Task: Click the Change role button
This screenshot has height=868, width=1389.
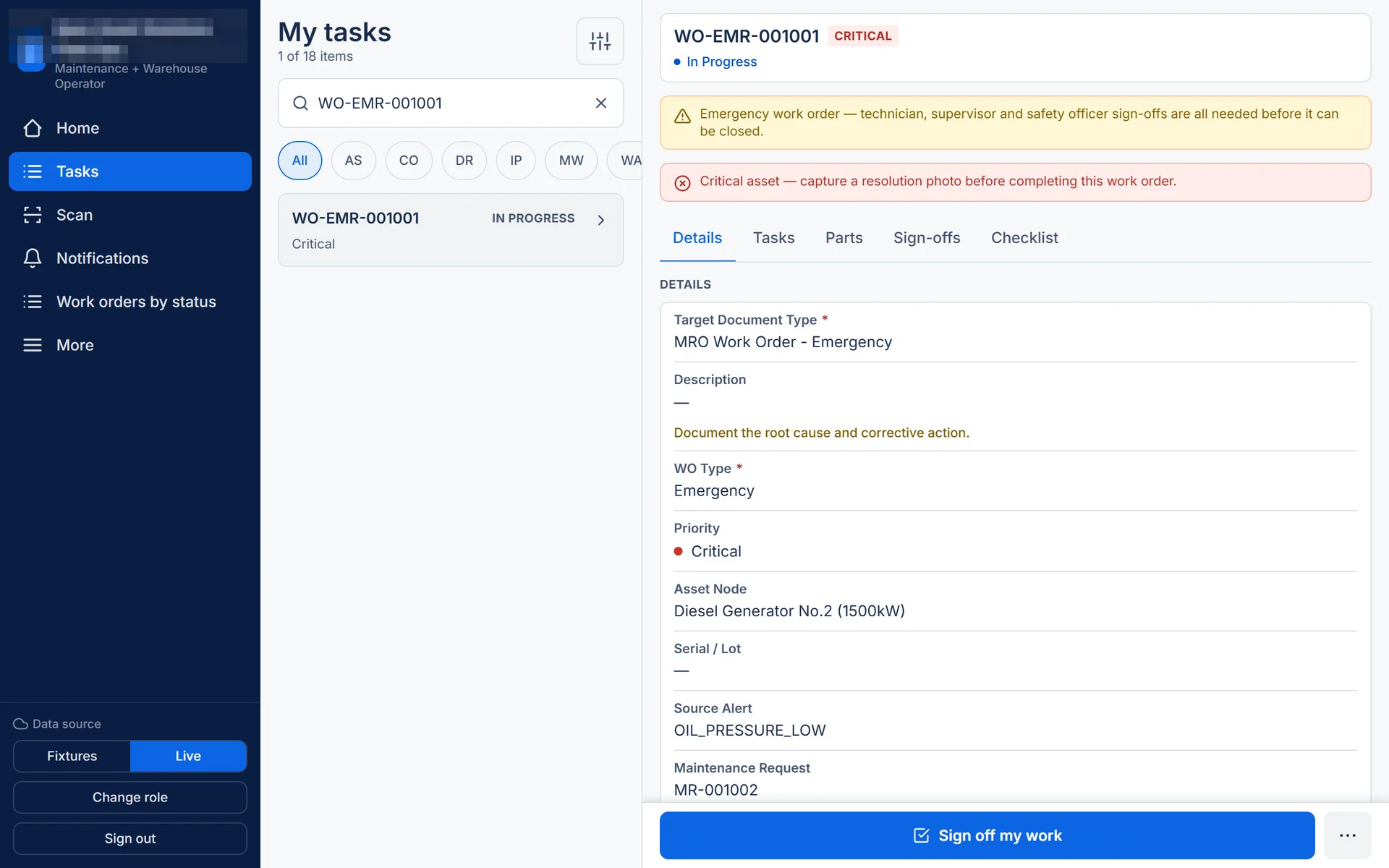Action: click(130, 797)
